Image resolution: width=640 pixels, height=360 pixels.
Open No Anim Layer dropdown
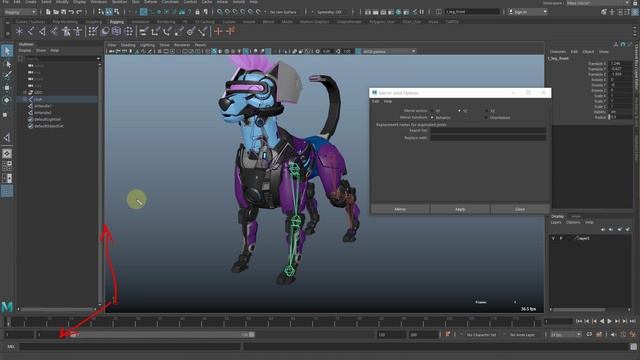(x=523, y=335)
